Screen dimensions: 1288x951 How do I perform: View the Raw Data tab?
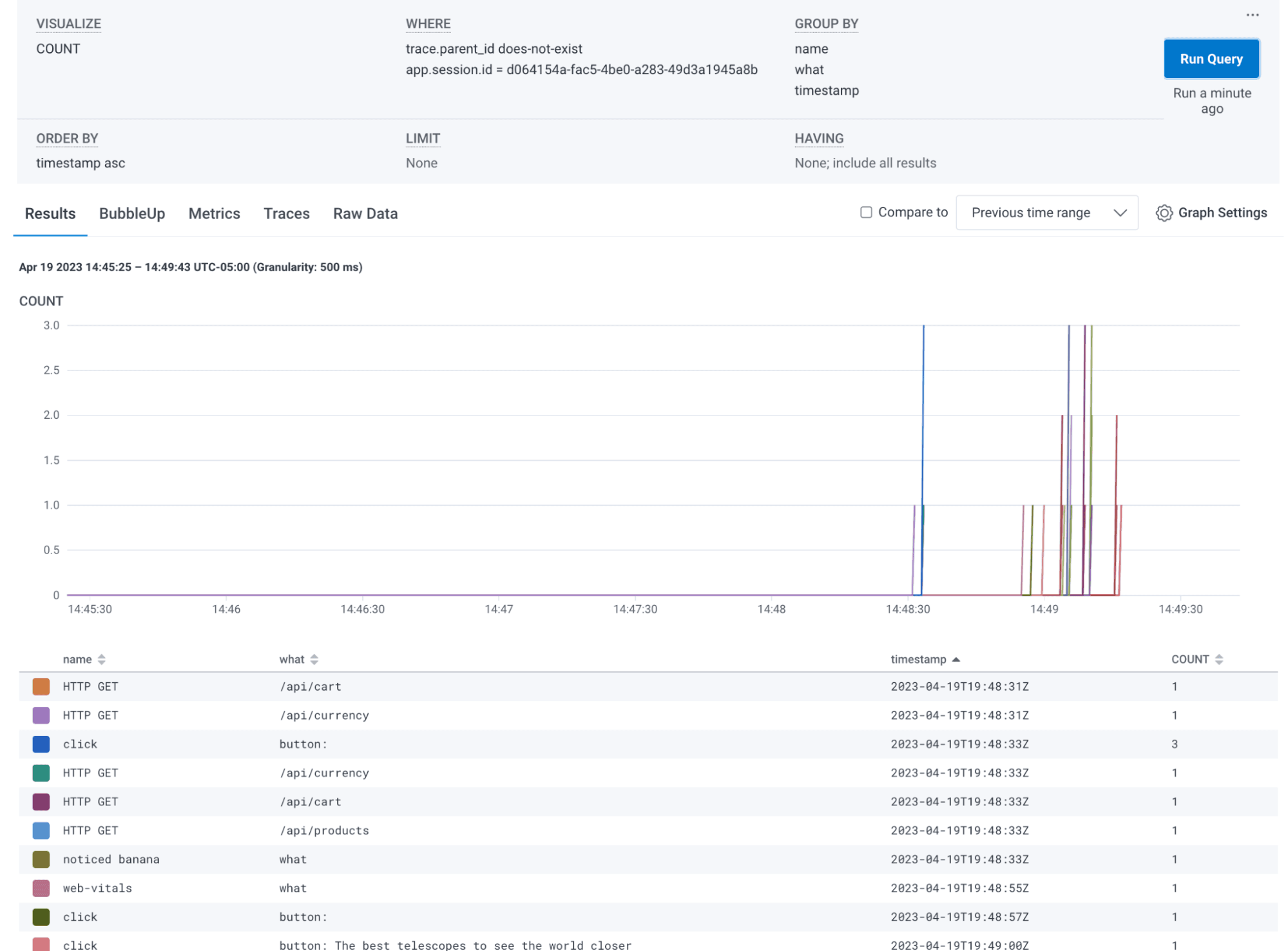365,213
